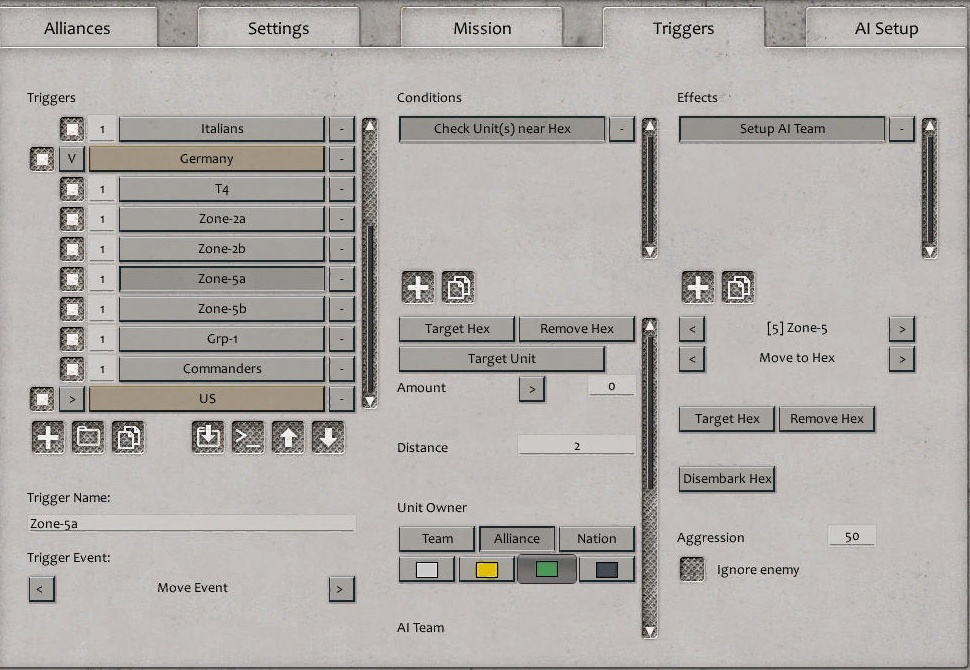This screenshot has width=970, height=670.
Task: Duplicate the selected trigger
Action: coord(128,437)
